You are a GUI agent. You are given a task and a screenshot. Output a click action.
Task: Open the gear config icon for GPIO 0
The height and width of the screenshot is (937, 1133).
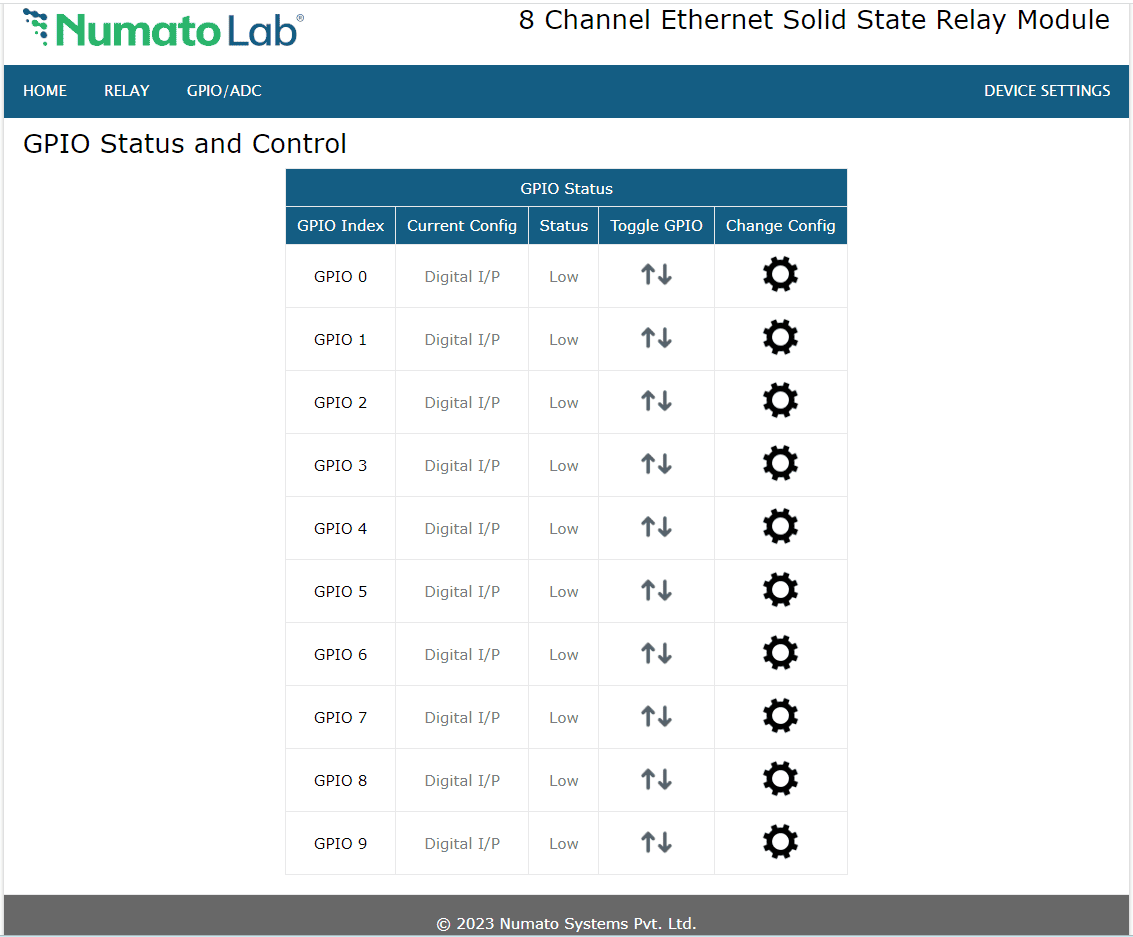(x=780, y=275)
